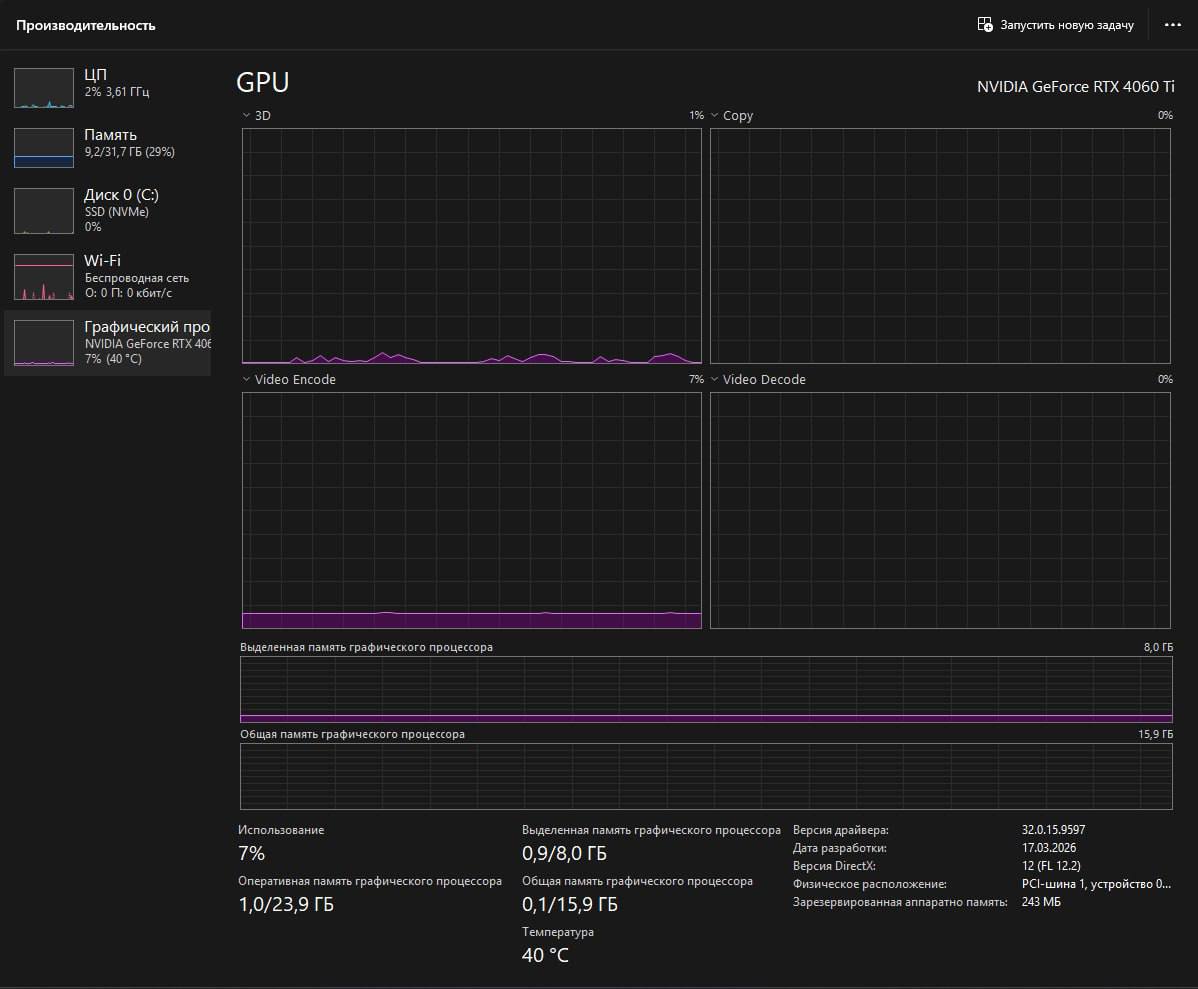Image resolution: width=1198 pixels, height=989 pixels.
Task: Open the three-dots more options menu
Action: (1173, 24)
